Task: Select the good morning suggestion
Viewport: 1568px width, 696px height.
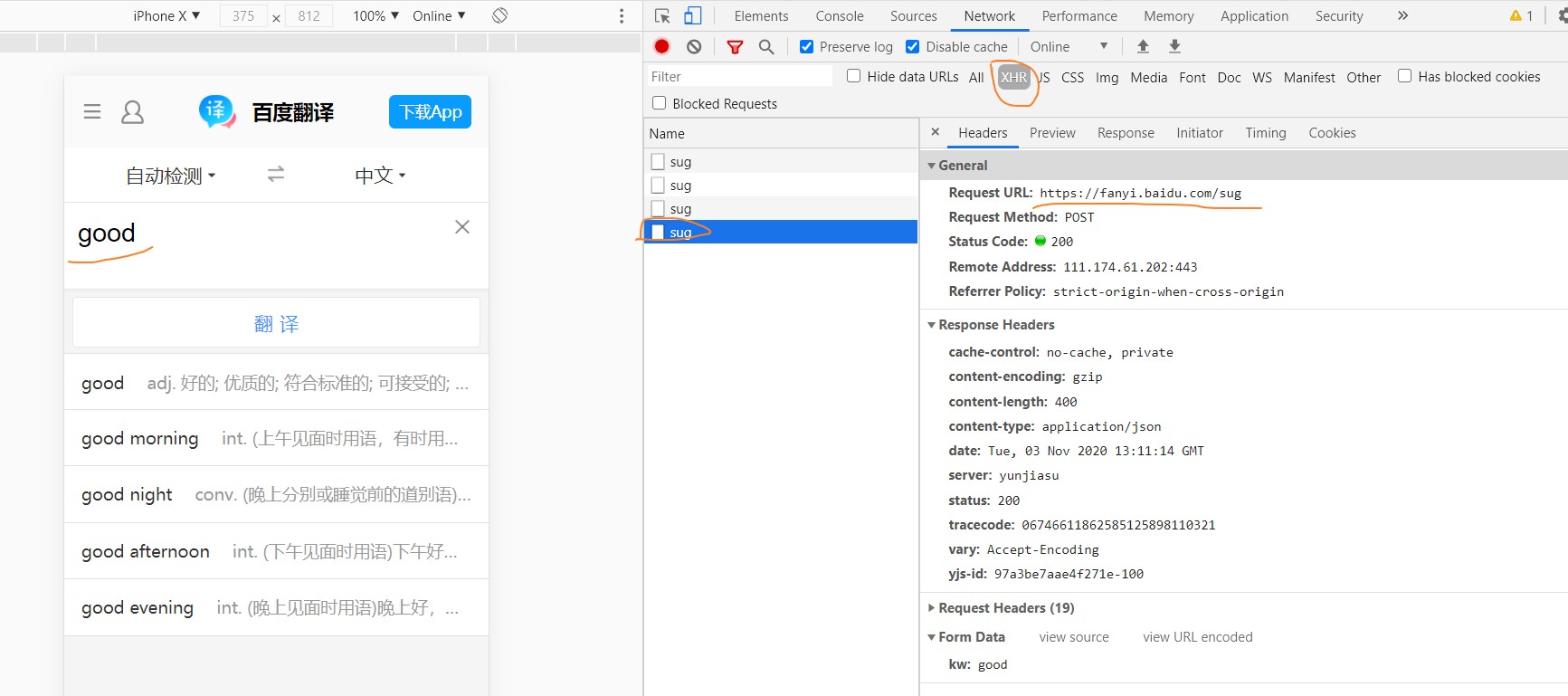Action: 276,438
